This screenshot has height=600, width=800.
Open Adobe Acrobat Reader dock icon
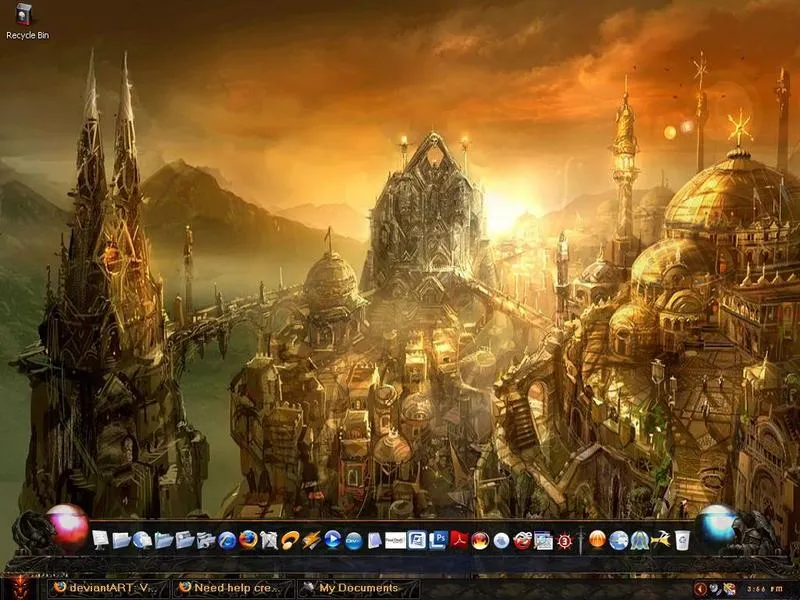point(459,540)
